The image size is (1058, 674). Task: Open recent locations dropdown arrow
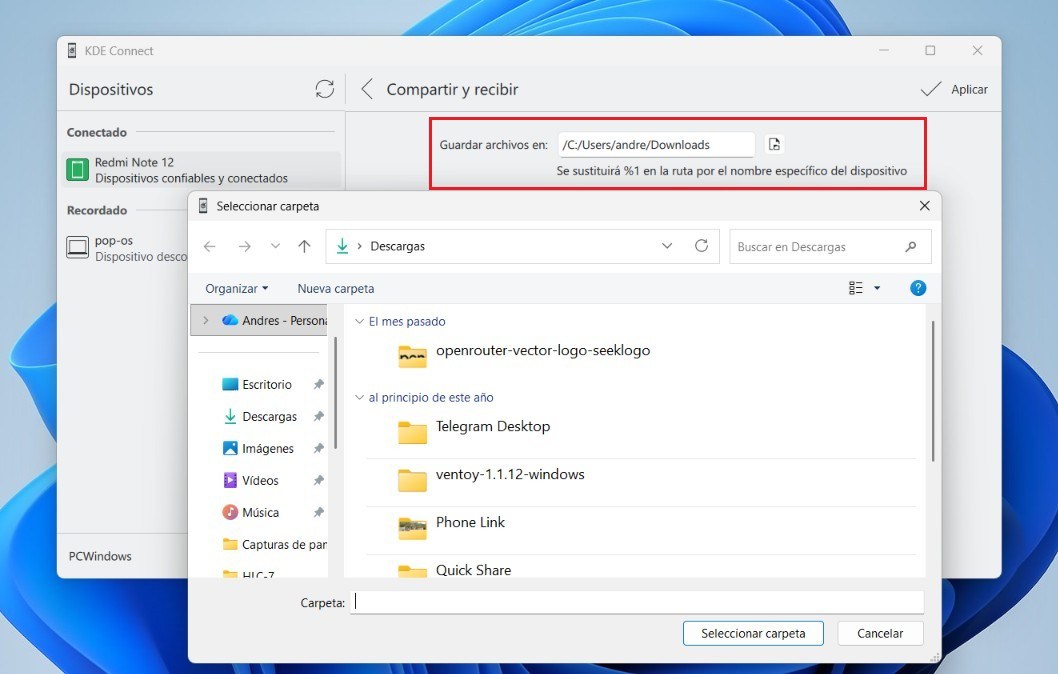pos(275,246)
